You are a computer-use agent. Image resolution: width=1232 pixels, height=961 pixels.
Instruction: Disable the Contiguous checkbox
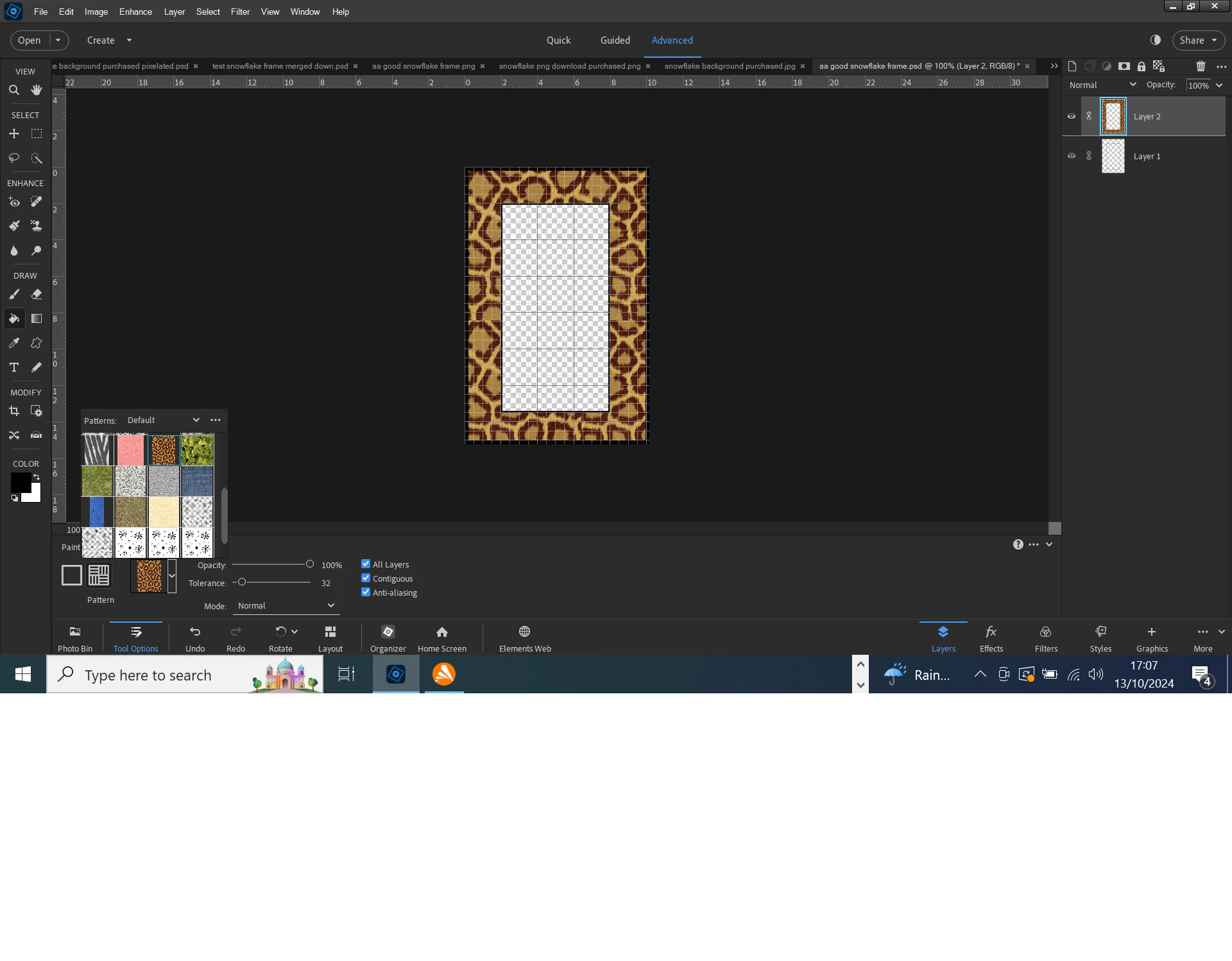pos(366,578)
